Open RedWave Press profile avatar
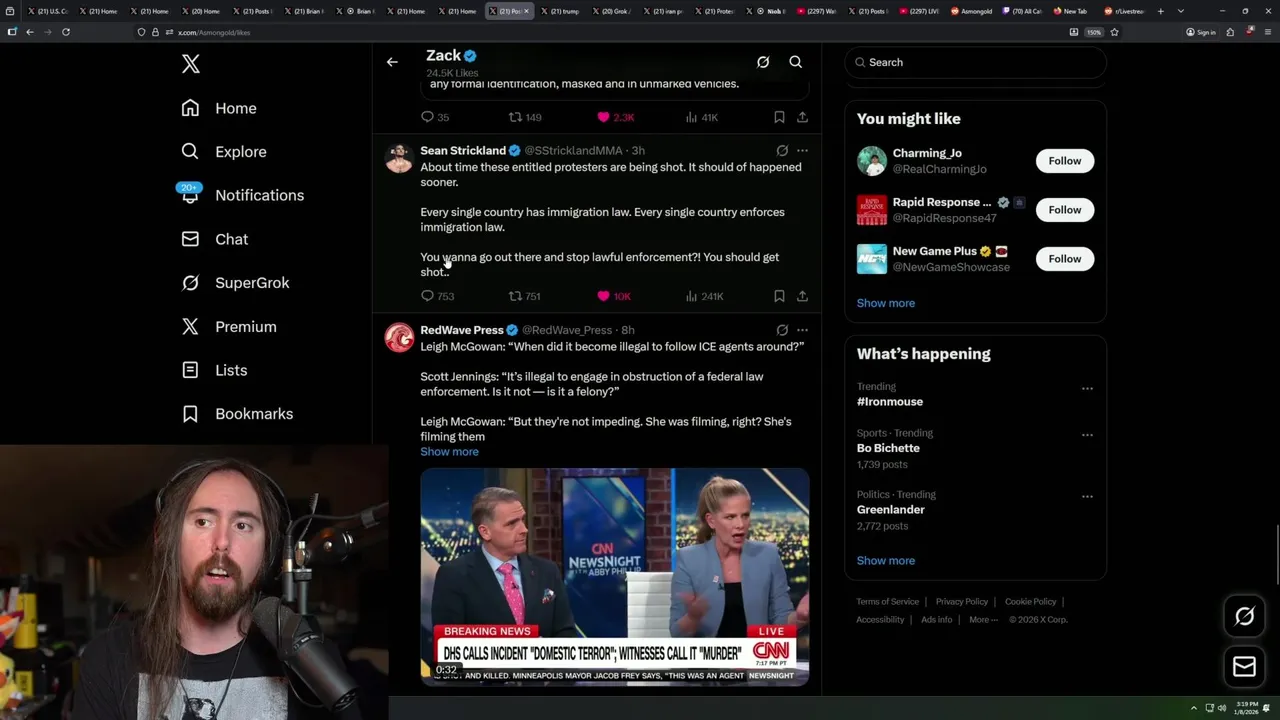Viewport: 1280px width, 720px height. point(399,337)
